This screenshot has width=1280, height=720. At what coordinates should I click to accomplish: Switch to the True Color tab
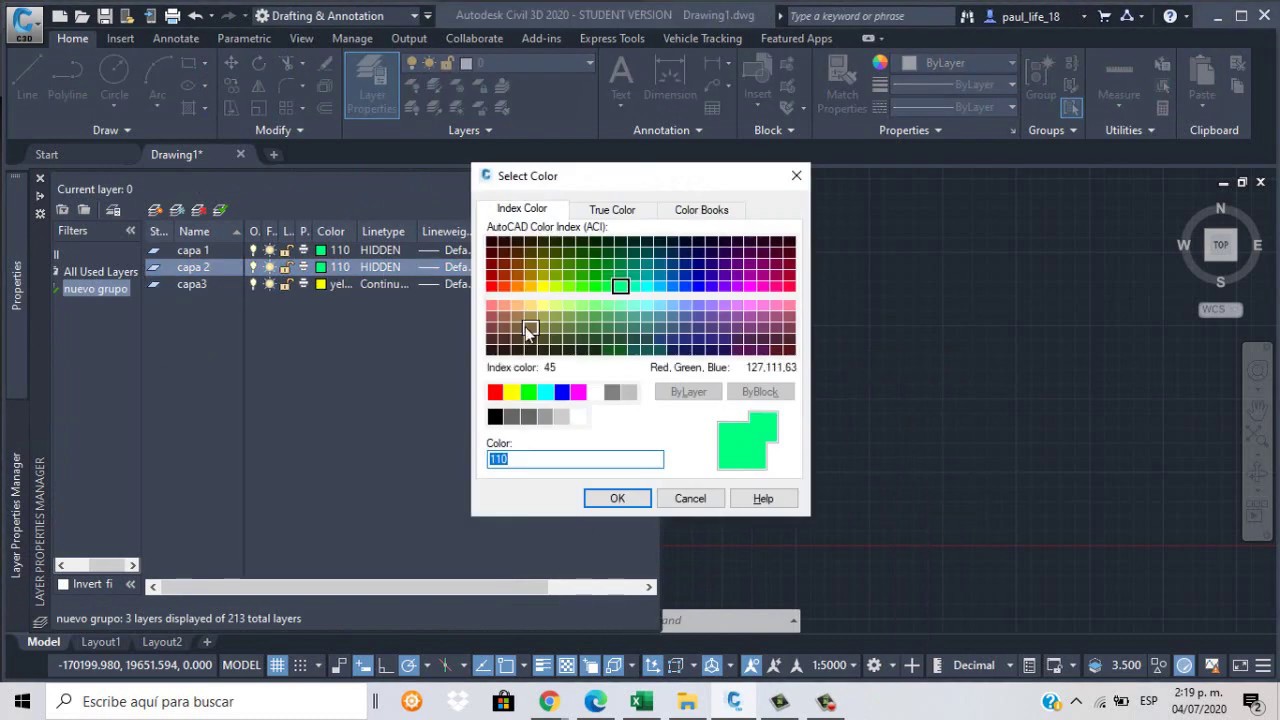pos(612,210)
